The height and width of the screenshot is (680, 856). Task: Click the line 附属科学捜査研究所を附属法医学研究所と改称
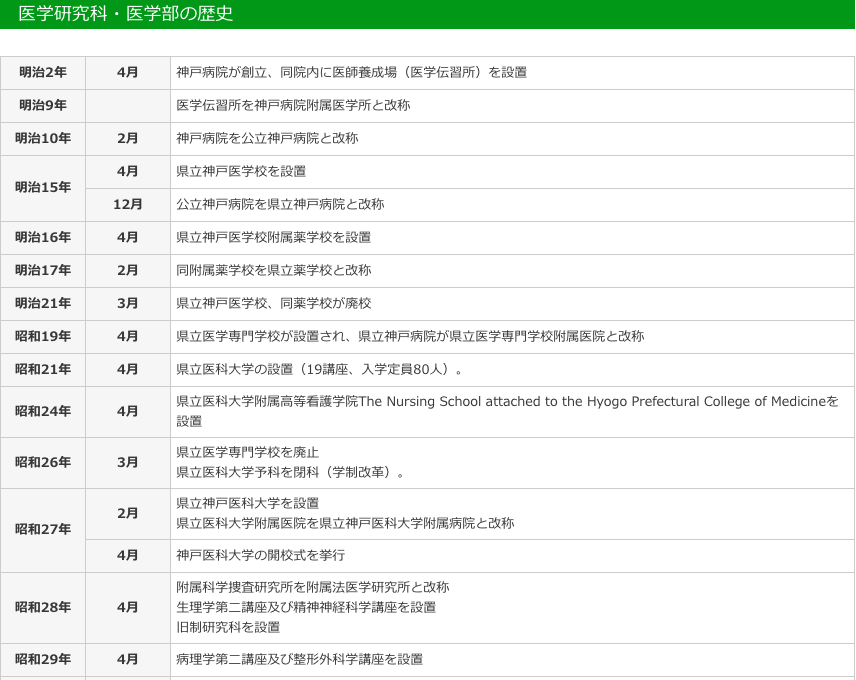tap(313, 588)
